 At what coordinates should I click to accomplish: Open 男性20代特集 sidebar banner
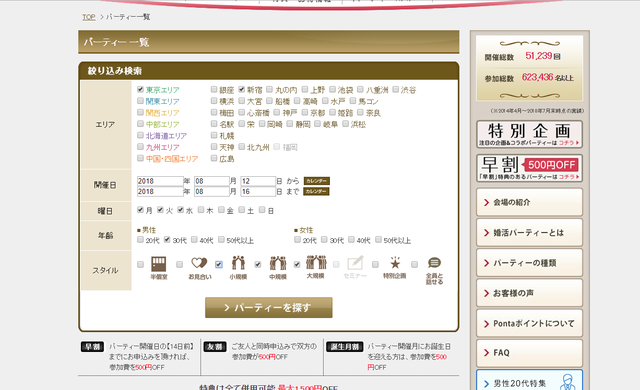[x=529, y=380]
